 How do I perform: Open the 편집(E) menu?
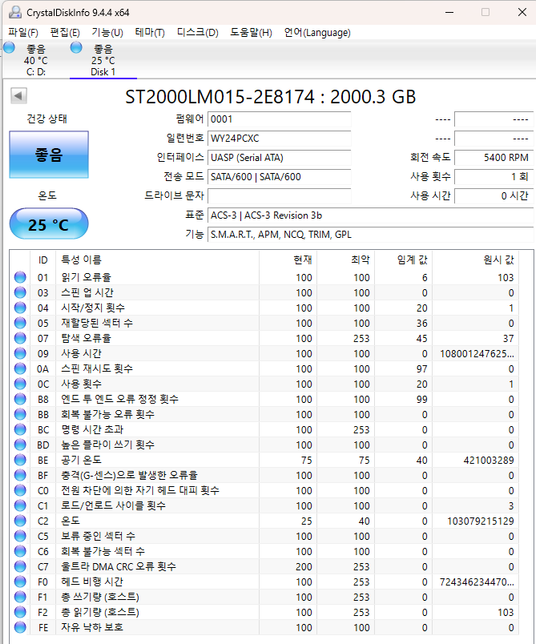click(65, 32)
